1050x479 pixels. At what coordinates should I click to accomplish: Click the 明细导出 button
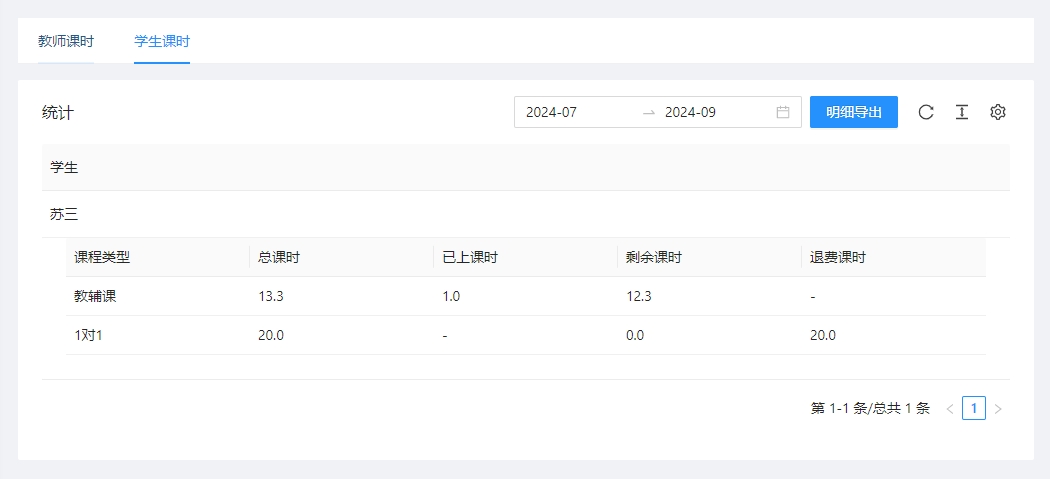click(854, 112)
